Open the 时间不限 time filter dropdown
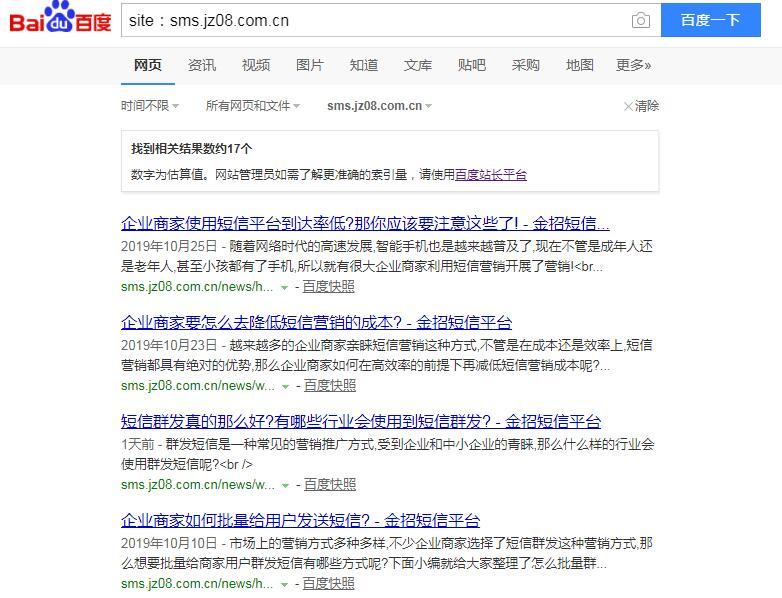Screen dimensions: 782x598 (x=150, y=106)
